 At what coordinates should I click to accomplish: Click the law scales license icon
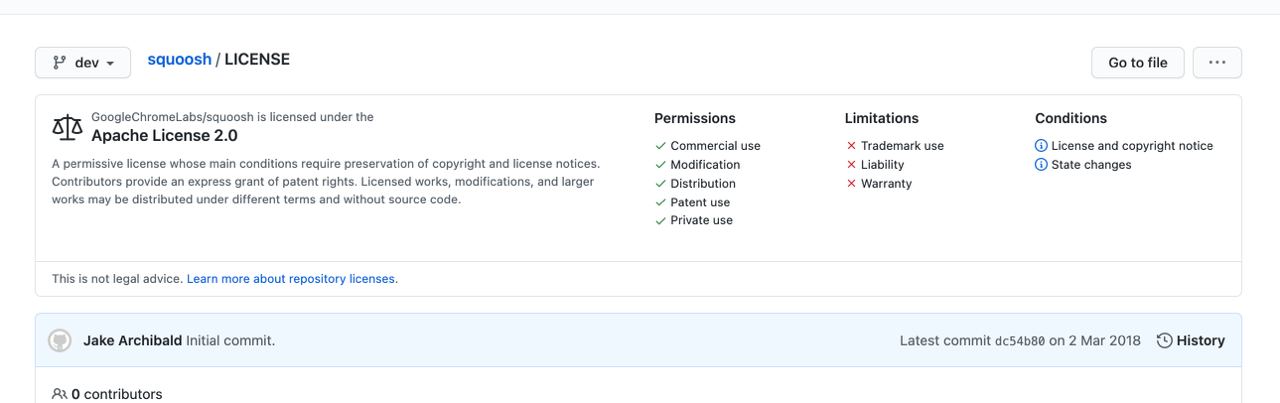[67, 127]
